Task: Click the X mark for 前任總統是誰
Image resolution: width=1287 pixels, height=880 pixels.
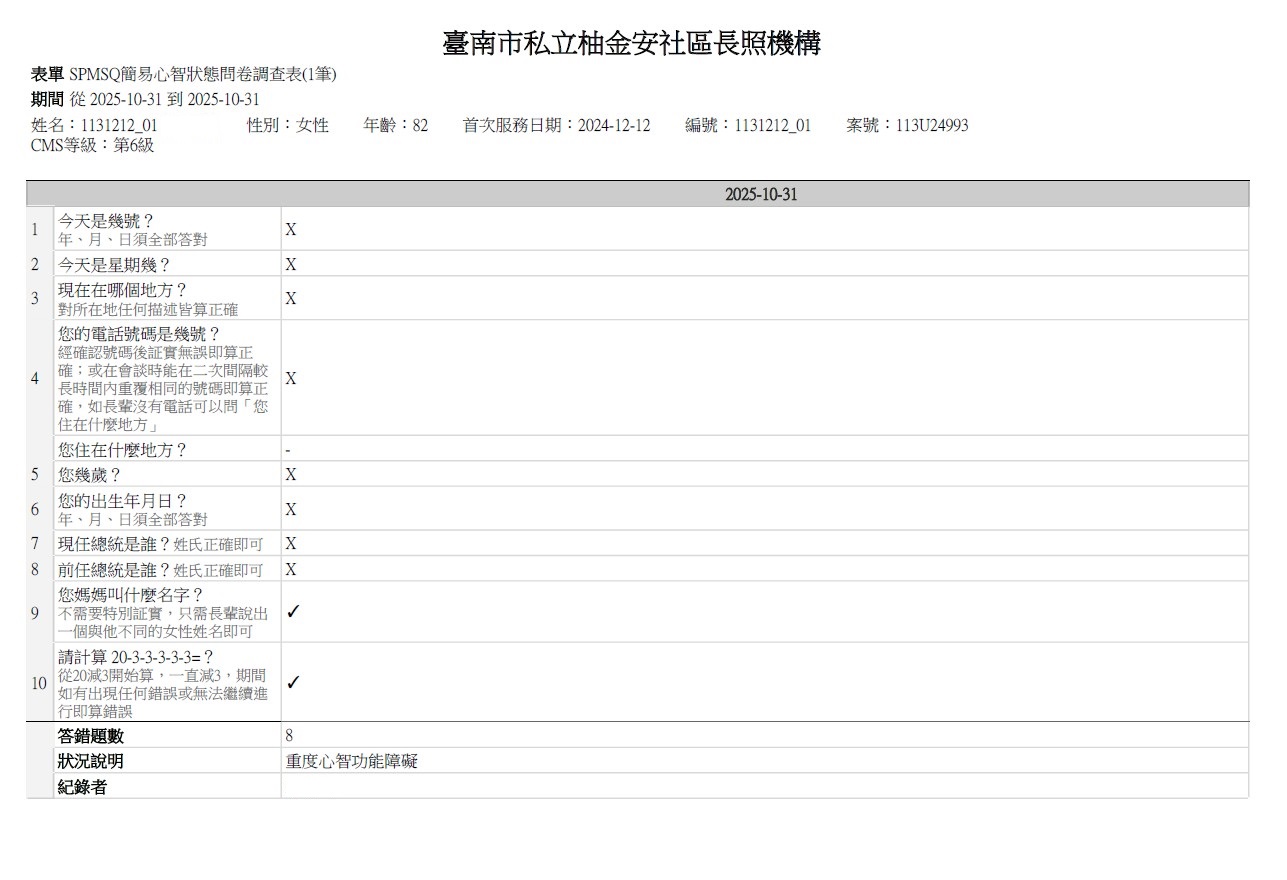Action: tap(291, 570)
